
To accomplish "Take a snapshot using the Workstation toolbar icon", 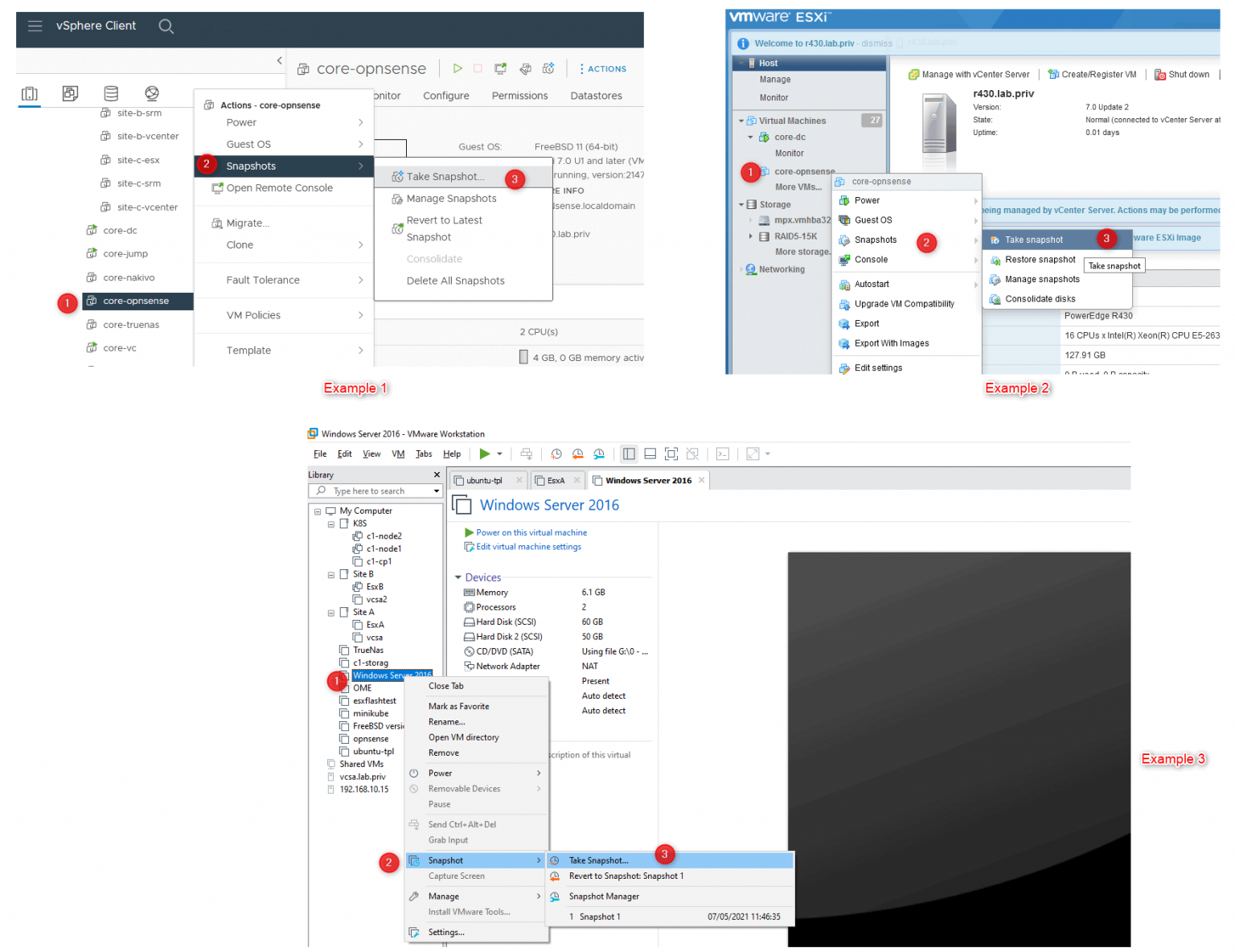I will 556,454.
